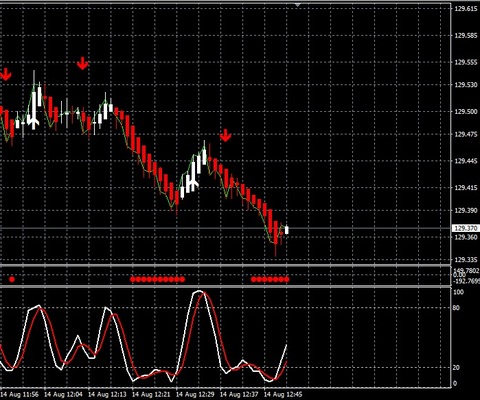Click the indicator value 149.7802
Screen dimensions: 480x400
tap(467, 270)
